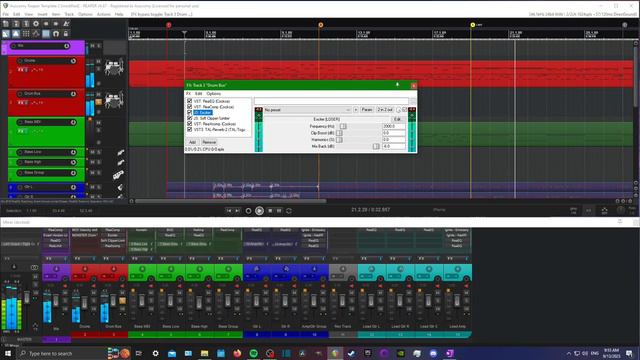This screenshot has width=640, height=360.
Task: Open the No preset dropdown
Action: coord(307,110)
